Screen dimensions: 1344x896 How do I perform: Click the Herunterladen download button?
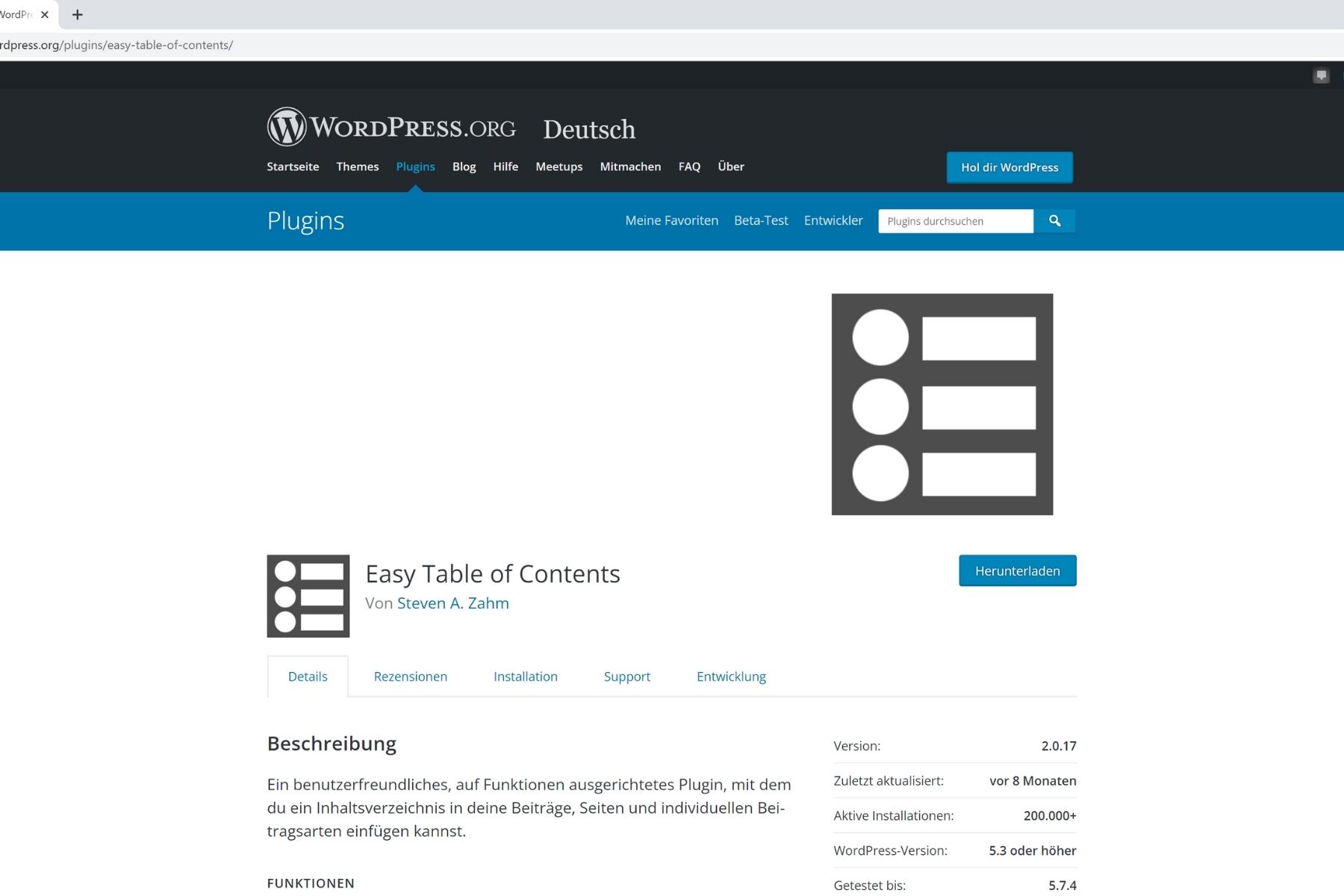pos(1018,570)
